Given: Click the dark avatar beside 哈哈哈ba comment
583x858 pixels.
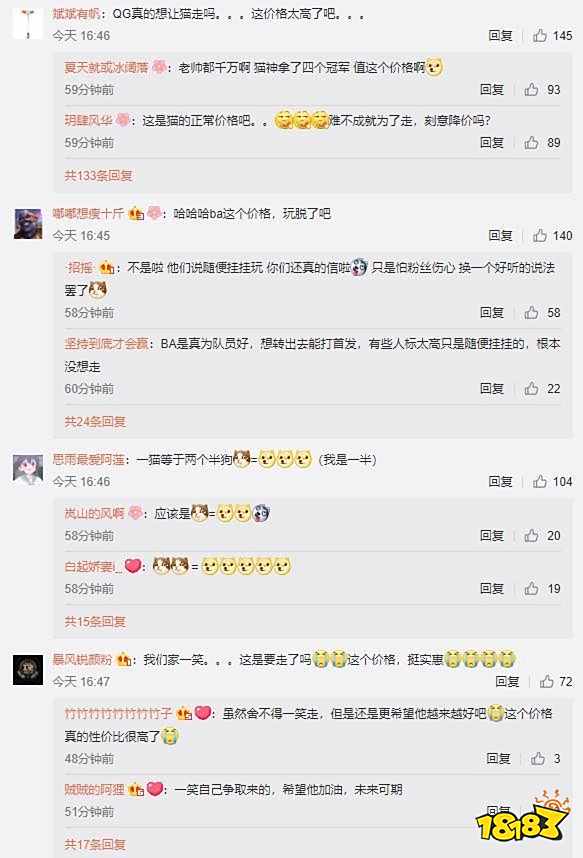Looking at the screenshot, I should (x=27, y=223).
